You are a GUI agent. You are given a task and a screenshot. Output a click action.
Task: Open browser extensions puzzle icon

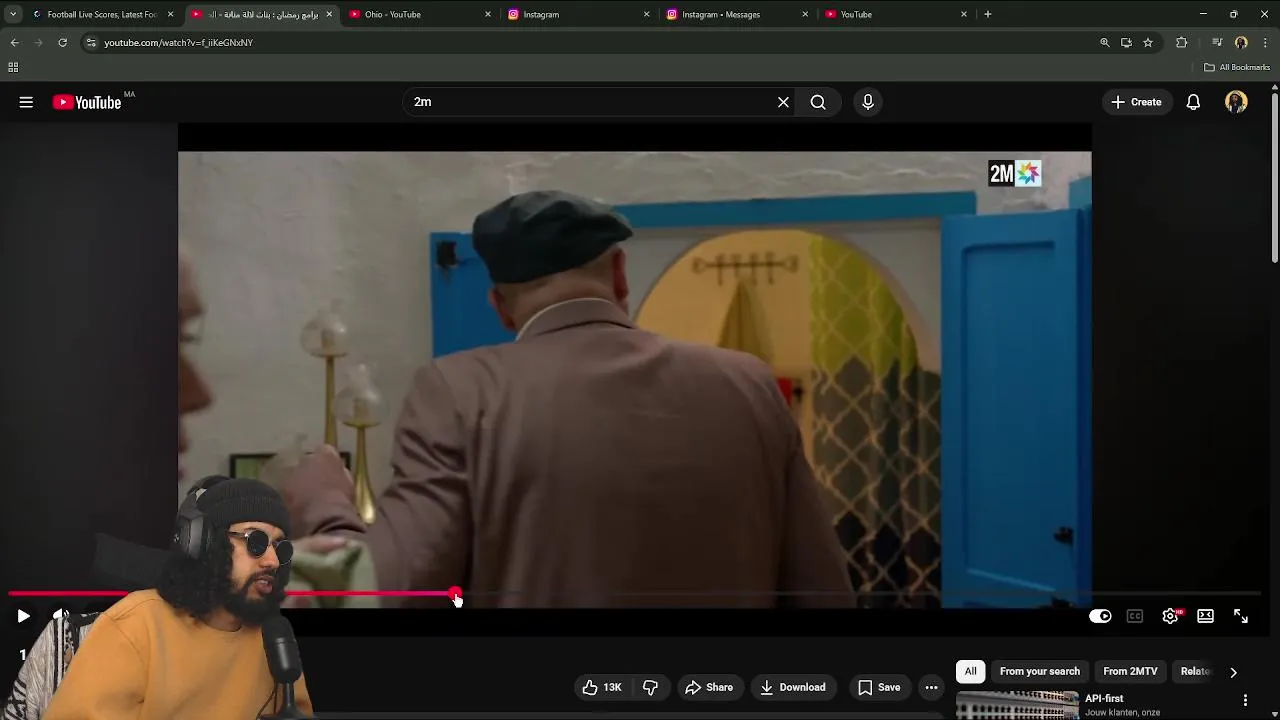[x=1182, y=42]
